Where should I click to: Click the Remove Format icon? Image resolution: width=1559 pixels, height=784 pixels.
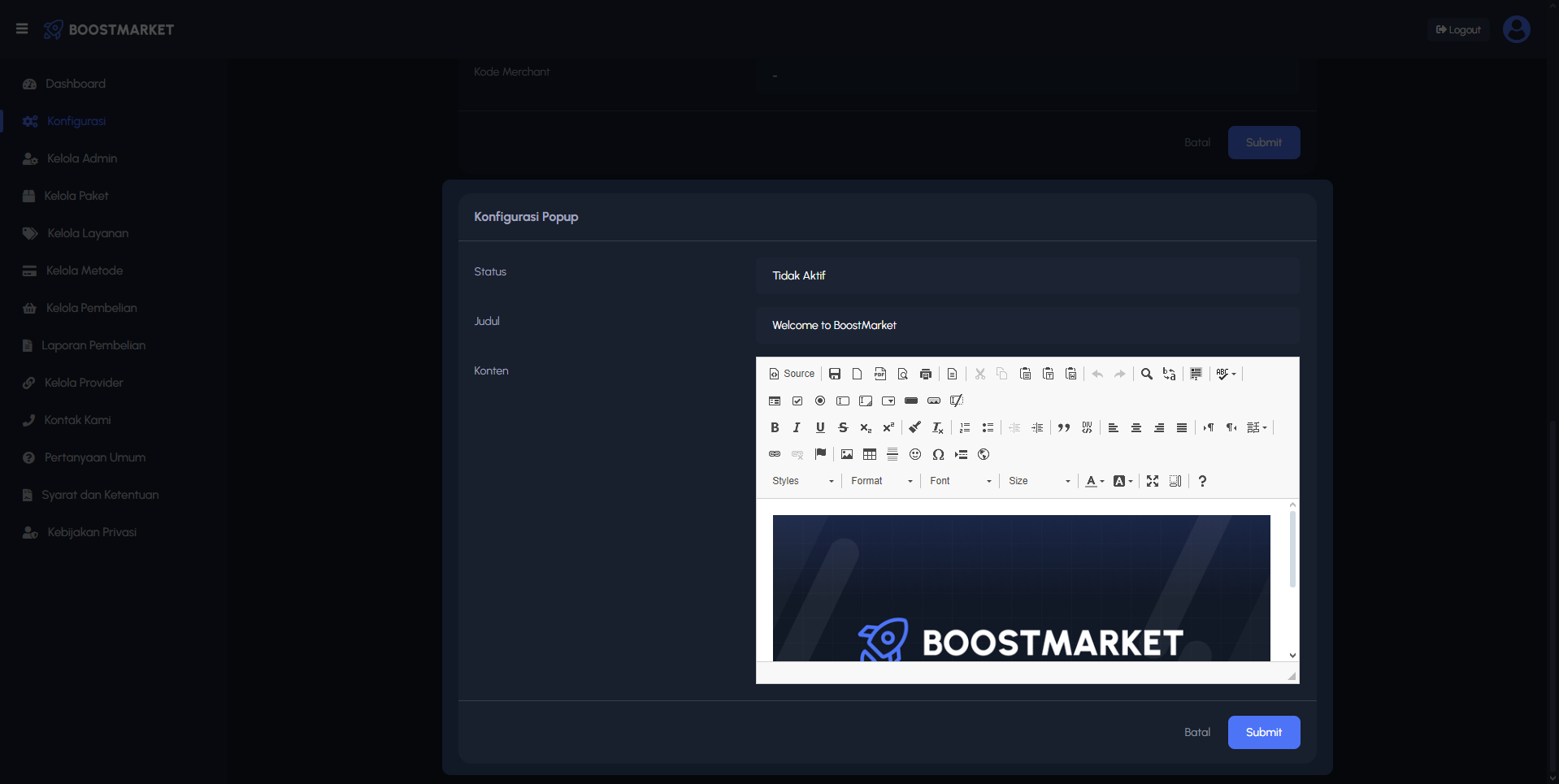[937, 427]
